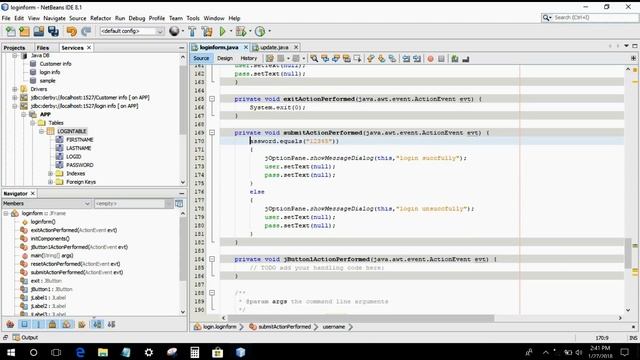Click the Stop Macro Recording icon
Image resolution: width=640 pixels, height=360 pixels.
coord(441,59)
